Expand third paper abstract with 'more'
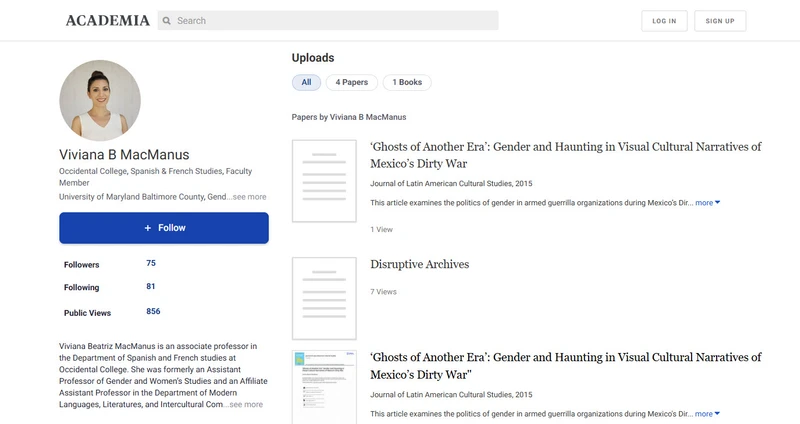The width and height of the screenshot is (800, 424). pyautogui.click(x=707, y=414)
